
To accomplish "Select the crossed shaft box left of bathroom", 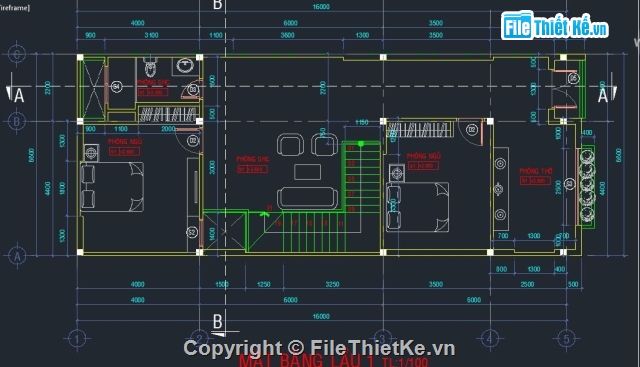I will (93, 88).
